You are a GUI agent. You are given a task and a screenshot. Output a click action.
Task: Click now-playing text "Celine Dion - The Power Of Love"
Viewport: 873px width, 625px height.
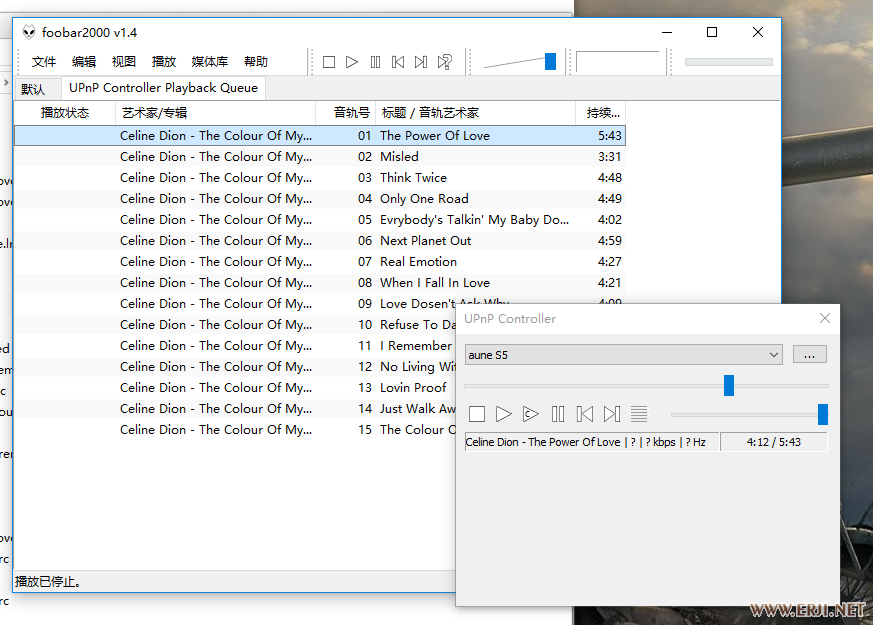click(x=543, y=442)
